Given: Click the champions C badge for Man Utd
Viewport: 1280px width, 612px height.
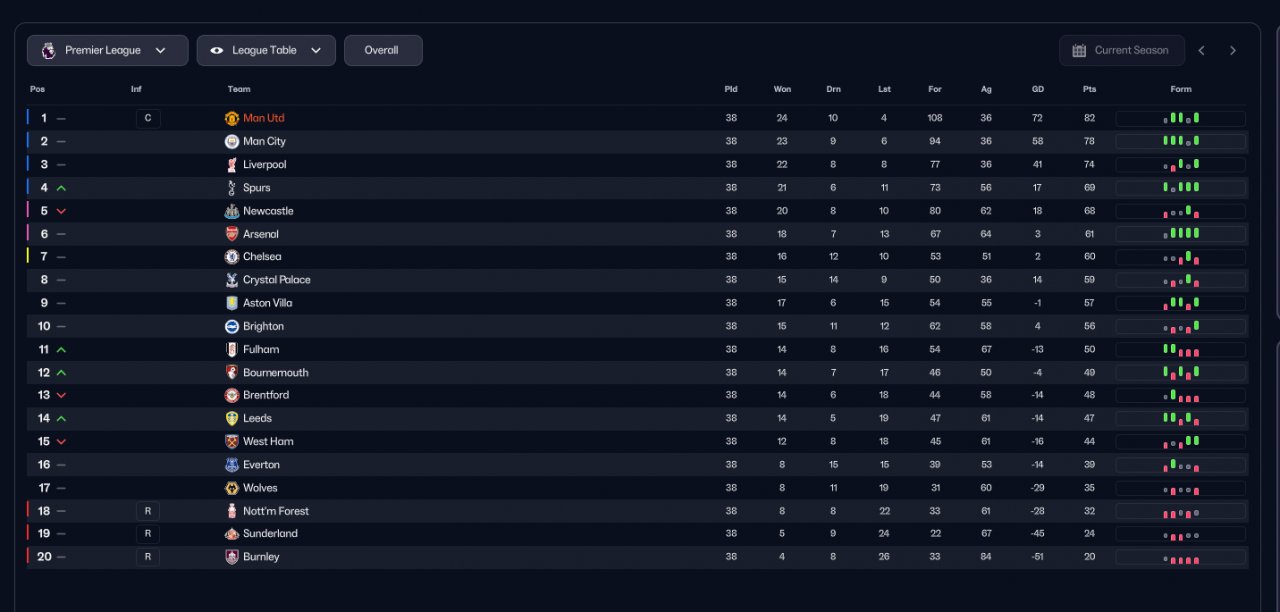Looking at the screenshot, I should 148,119.
